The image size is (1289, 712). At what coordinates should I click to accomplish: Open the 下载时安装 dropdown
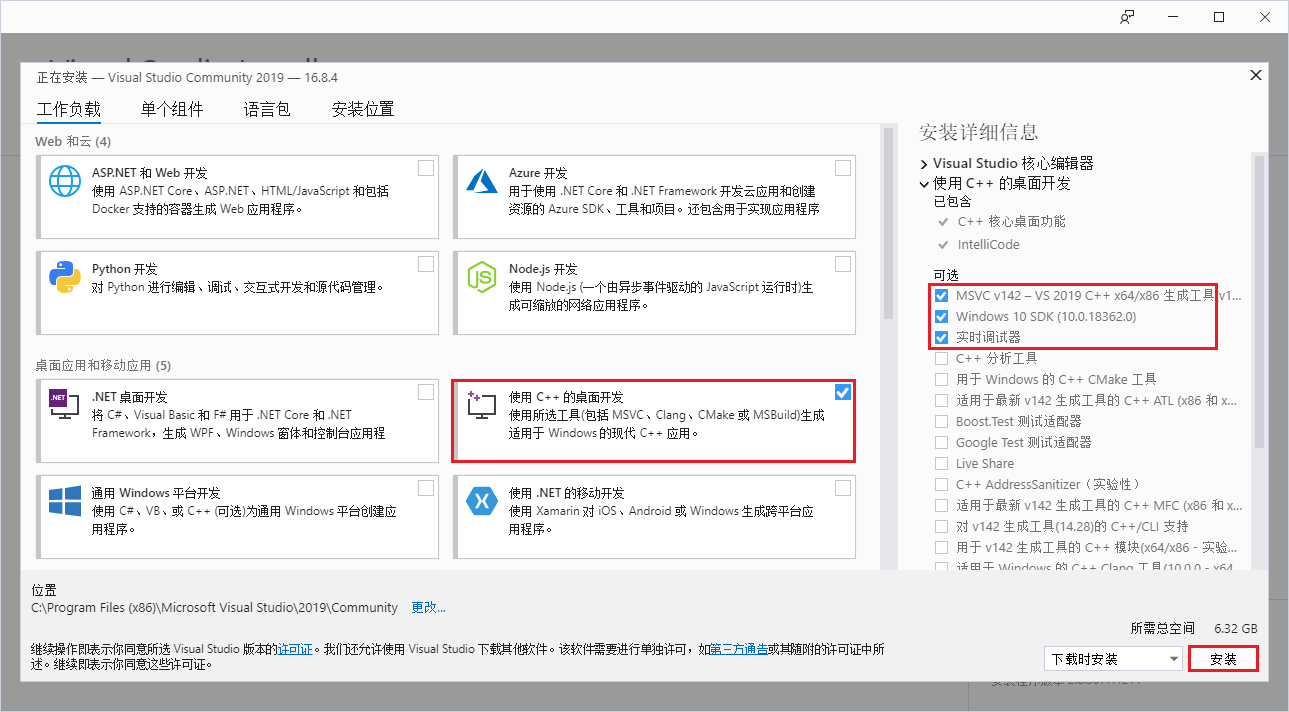tap(1112, 659)
